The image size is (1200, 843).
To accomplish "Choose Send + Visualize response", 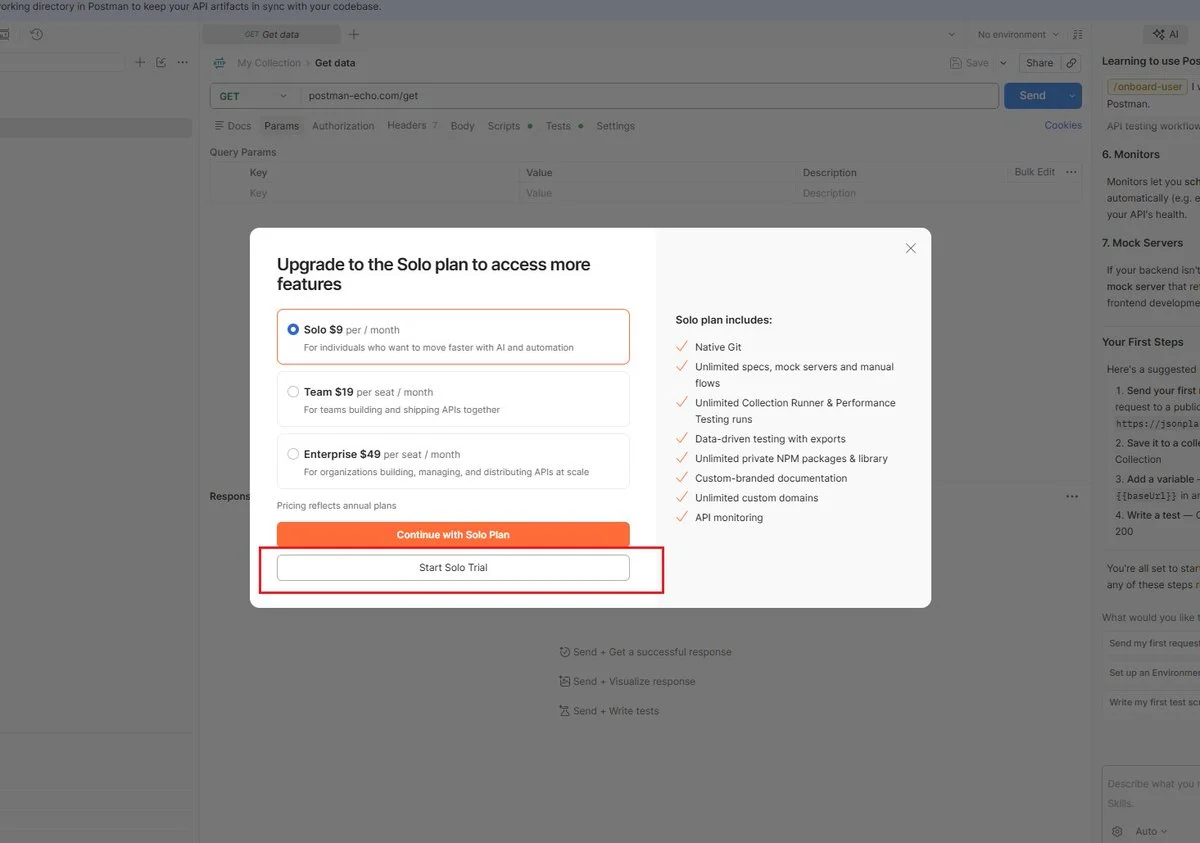I will [x=627, y=682].
